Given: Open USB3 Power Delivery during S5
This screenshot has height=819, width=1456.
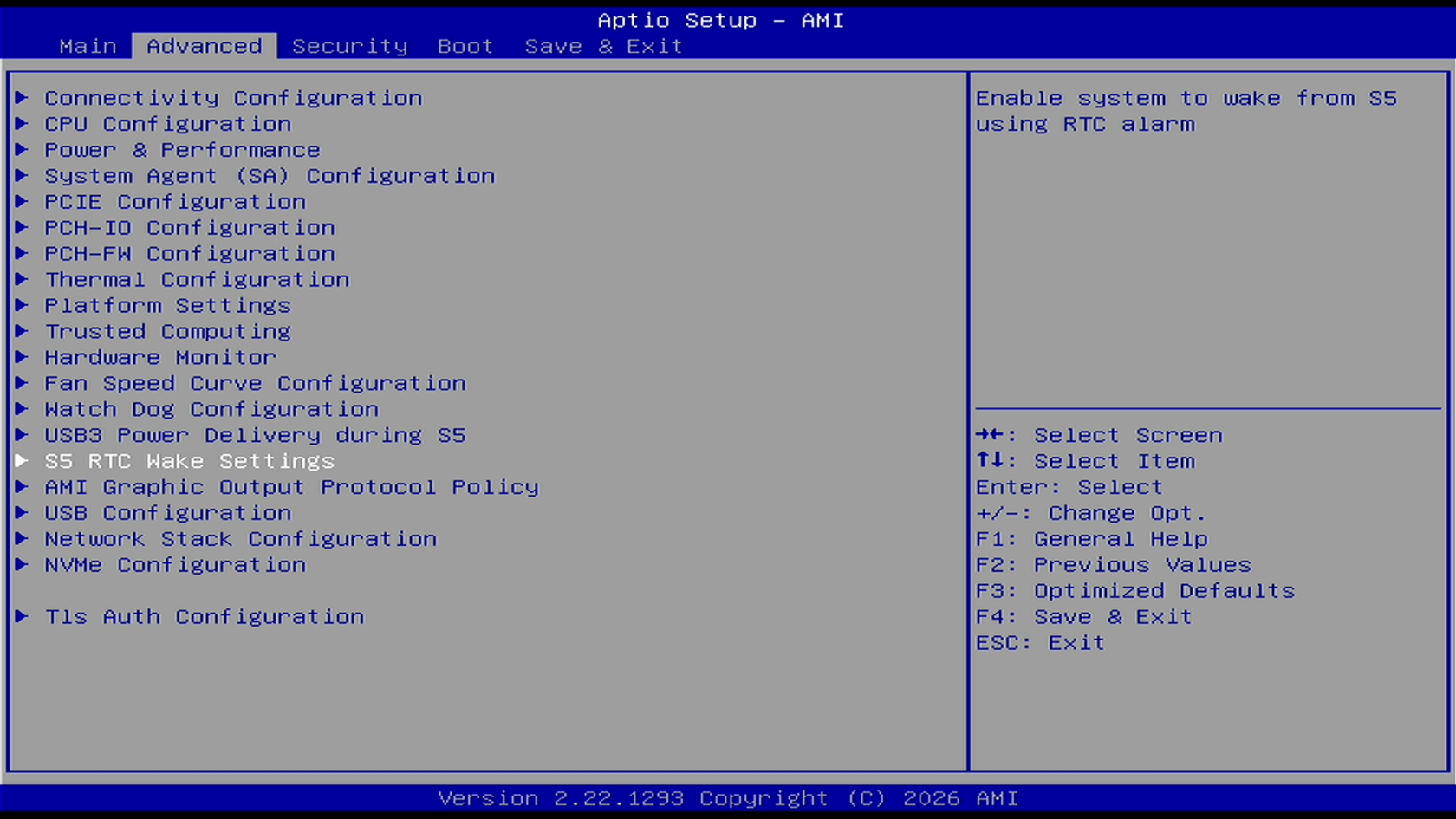Looking at the screenshot, I should tap(255, 435).
